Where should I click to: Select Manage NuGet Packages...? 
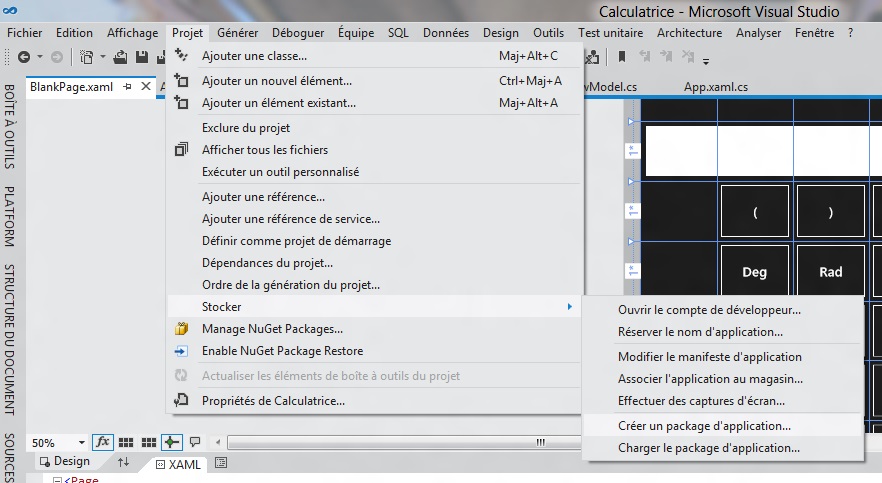375,328
